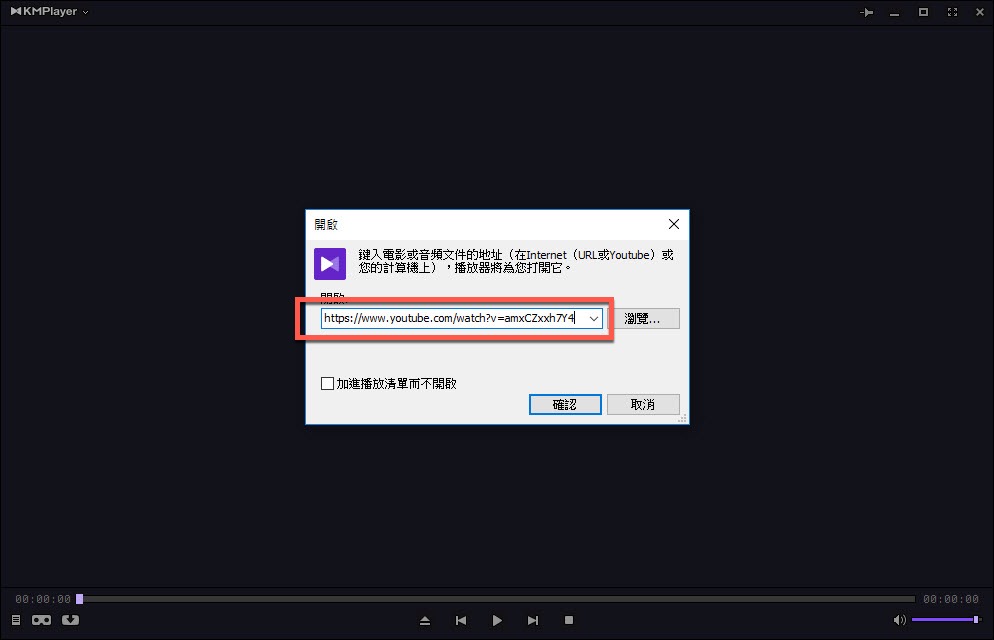Click the playback seek bar

pos(496,599)
